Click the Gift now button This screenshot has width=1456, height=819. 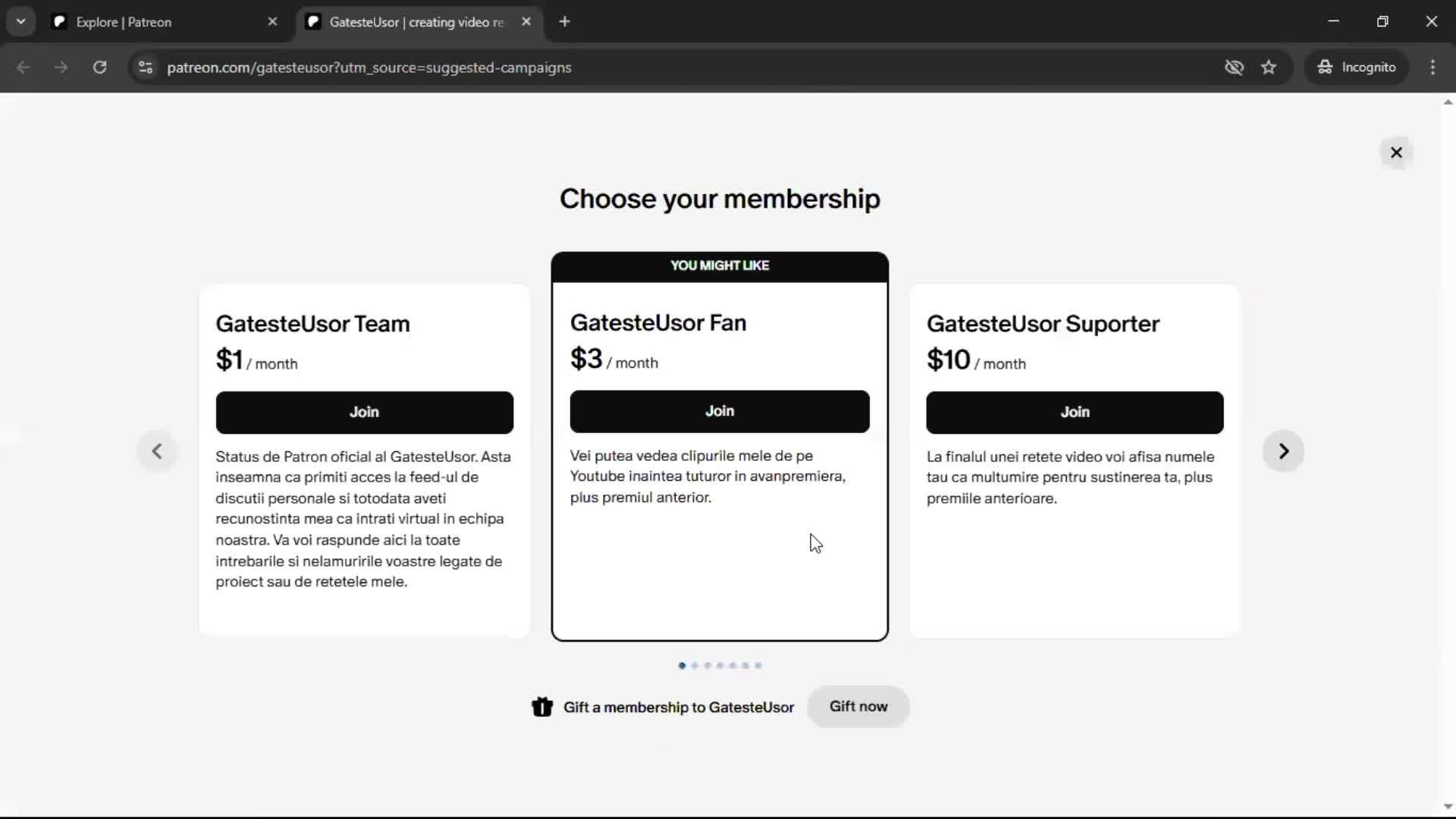[858, 706]
